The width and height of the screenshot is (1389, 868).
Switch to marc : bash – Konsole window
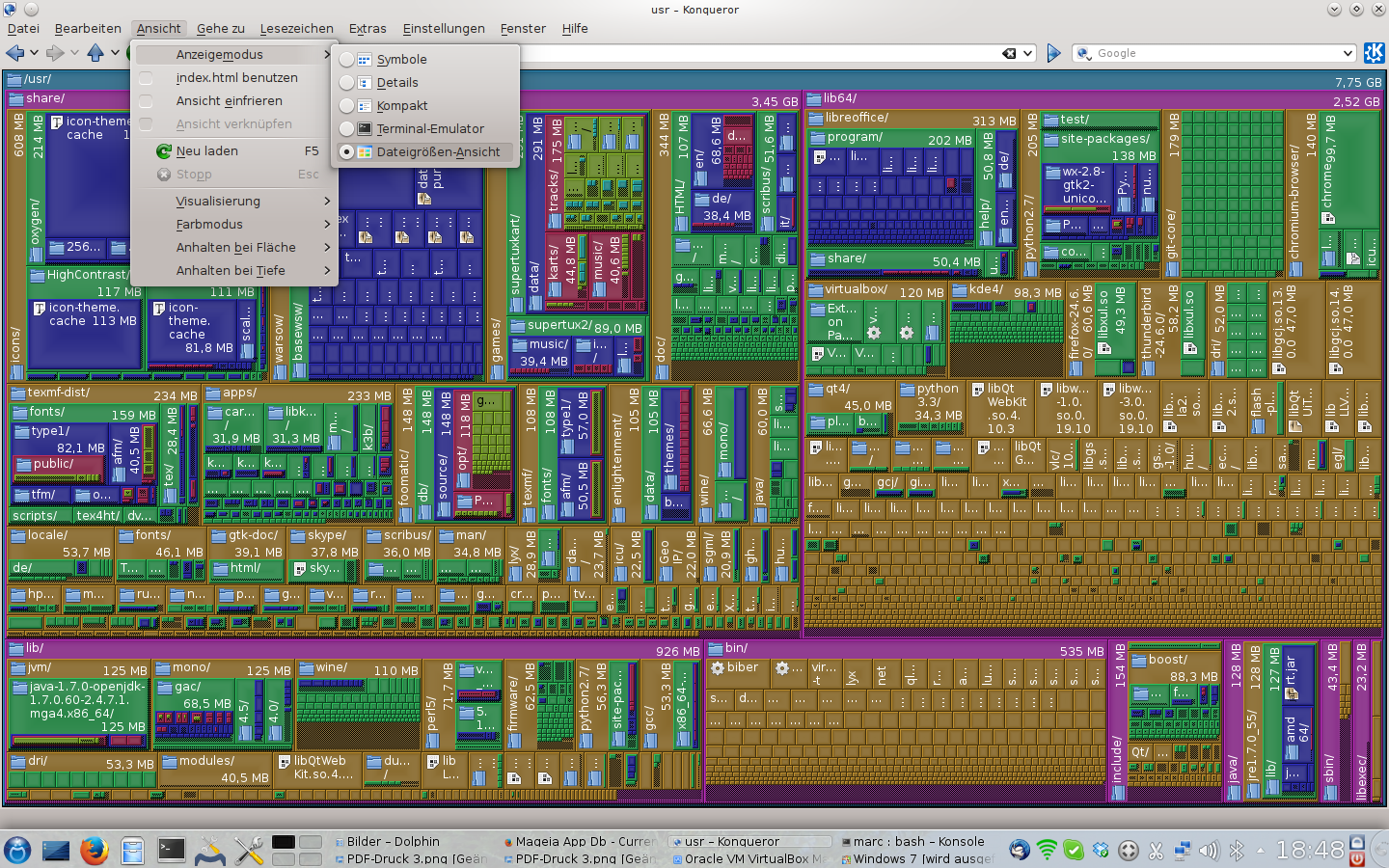pos(917,842)
